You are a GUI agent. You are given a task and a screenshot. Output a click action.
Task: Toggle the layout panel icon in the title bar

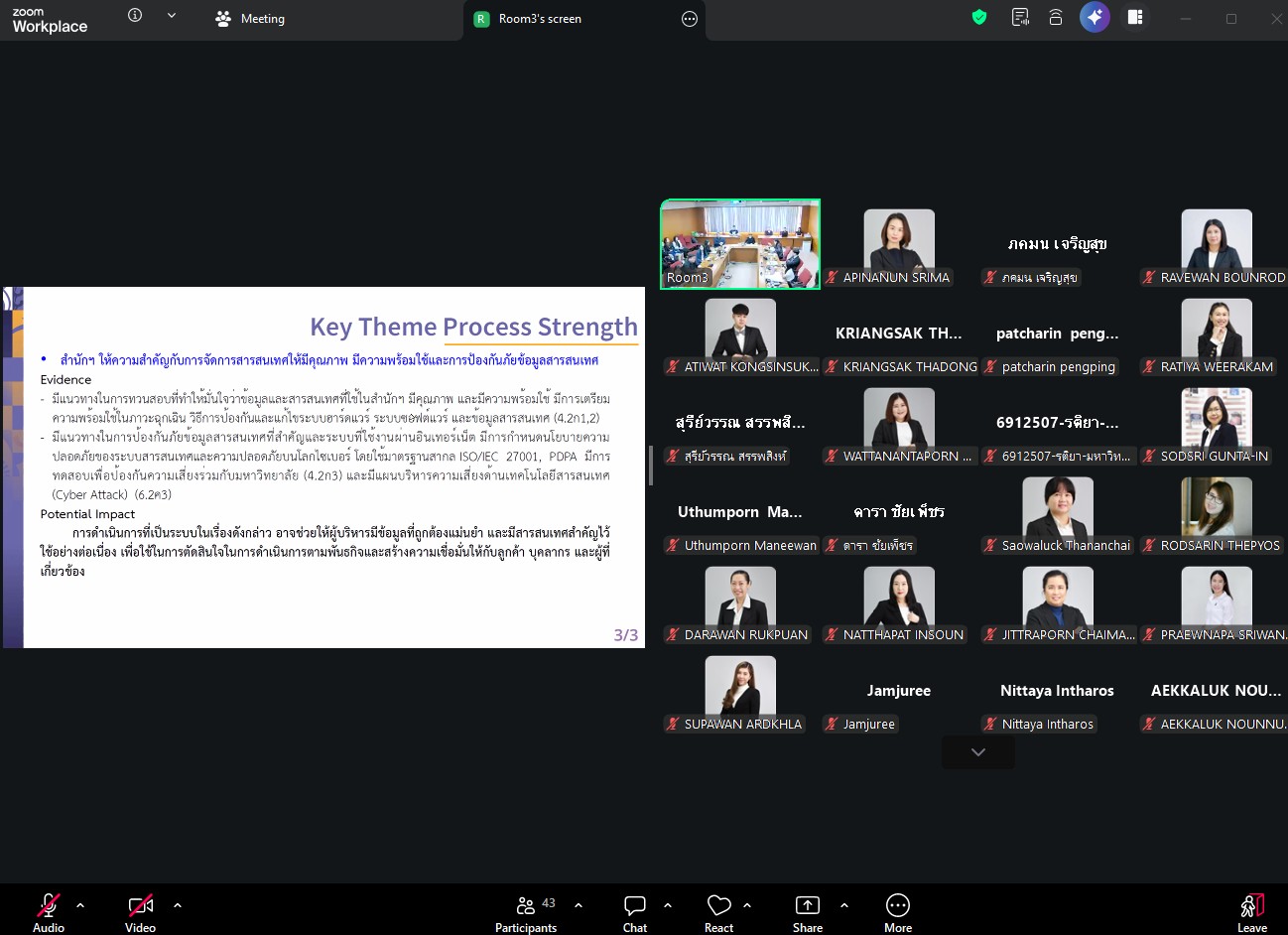tap(1135, 17)
